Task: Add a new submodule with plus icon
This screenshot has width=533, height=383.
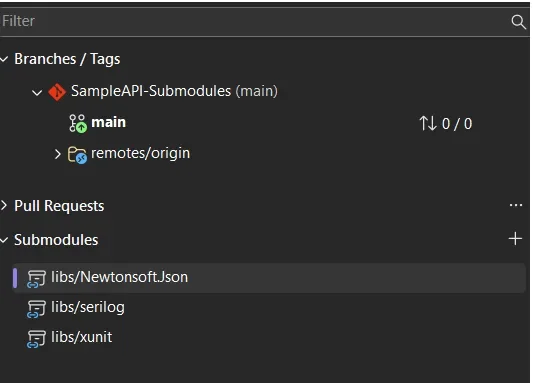Action: click(x=515, y=239)
